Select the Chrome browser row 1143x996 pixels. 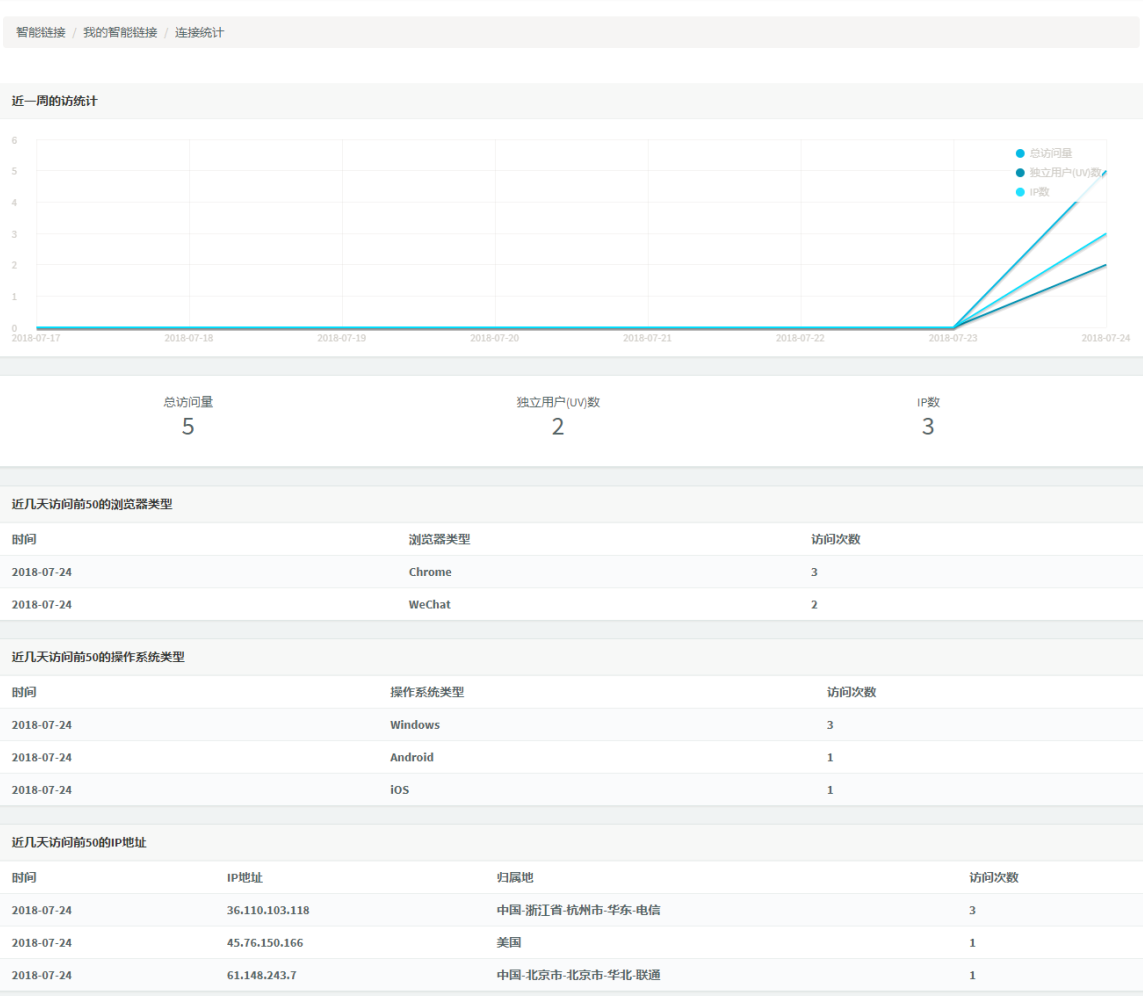[x=430, y=572]
